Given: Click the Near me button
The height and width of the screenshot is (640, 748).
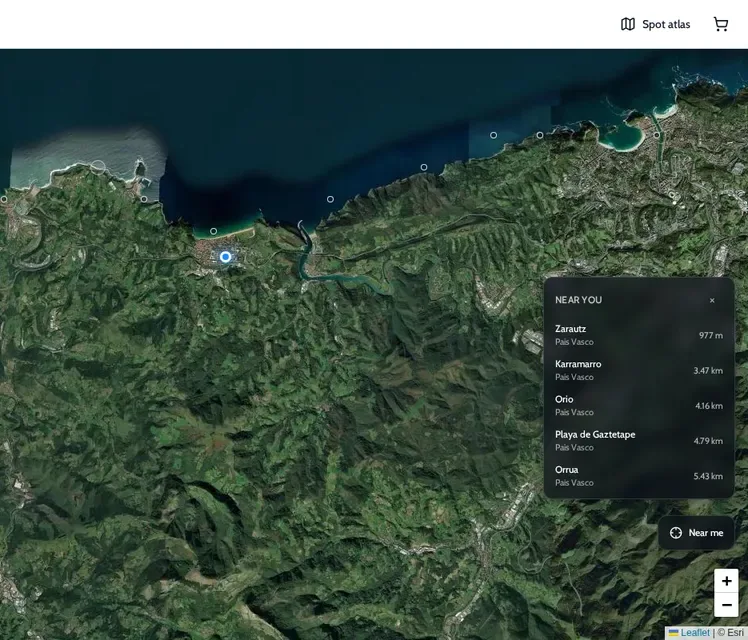Looking at the screenshot, I should point(696,533).
